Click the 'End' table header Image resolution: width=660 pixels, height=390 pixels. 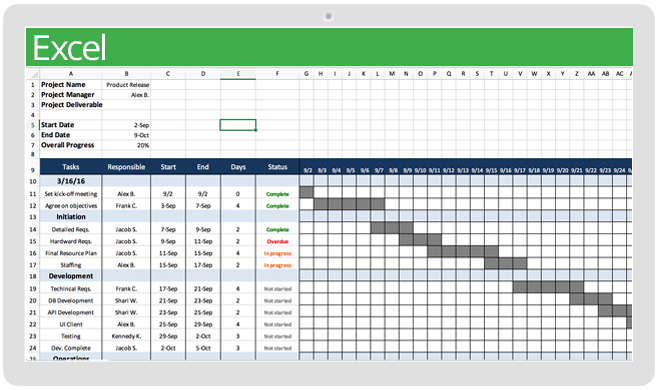pyautogui.click(x=203, y=167)
